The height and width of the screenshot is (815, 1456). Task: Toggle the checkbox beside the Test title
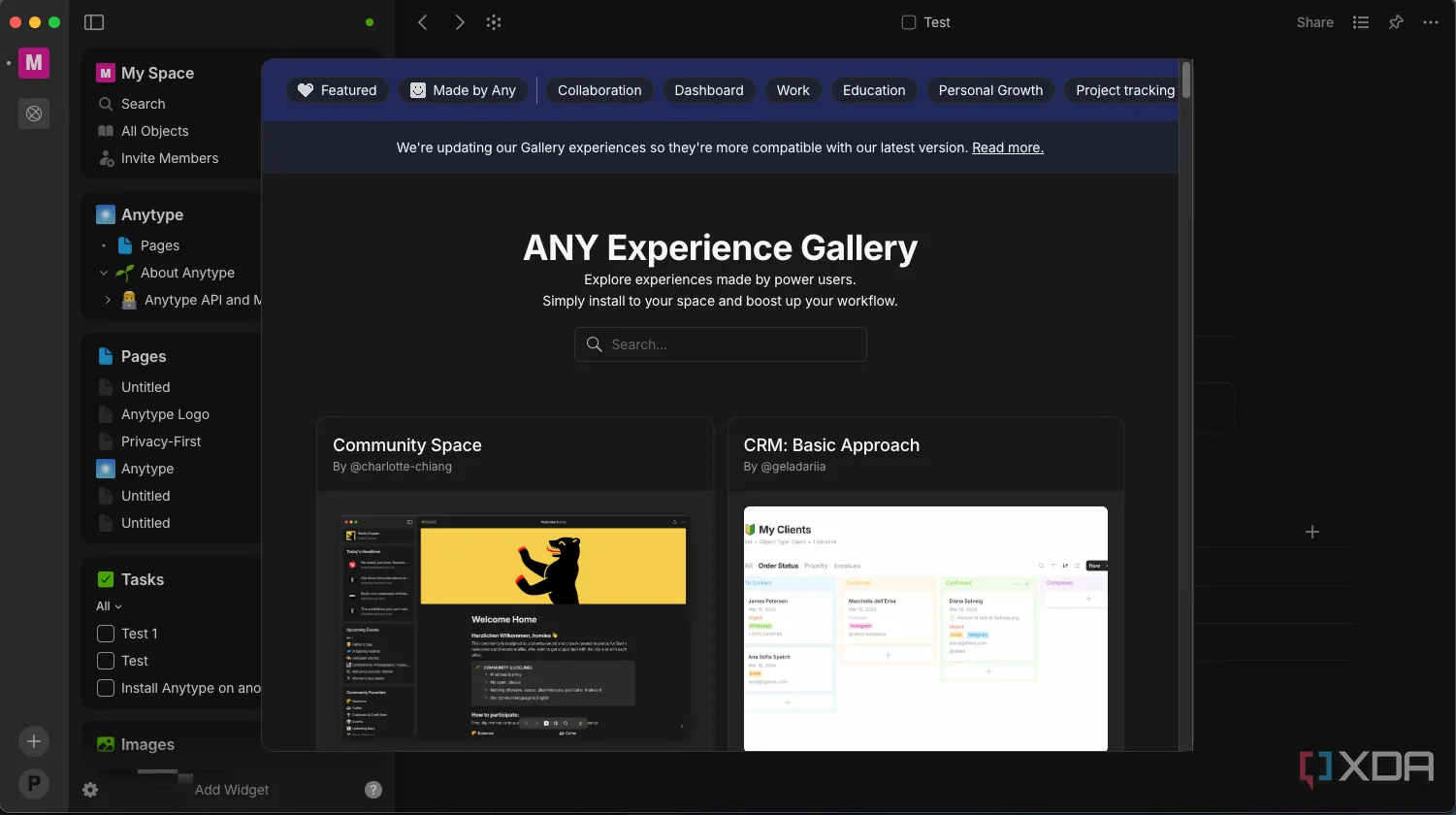click(x=909, y=22)
